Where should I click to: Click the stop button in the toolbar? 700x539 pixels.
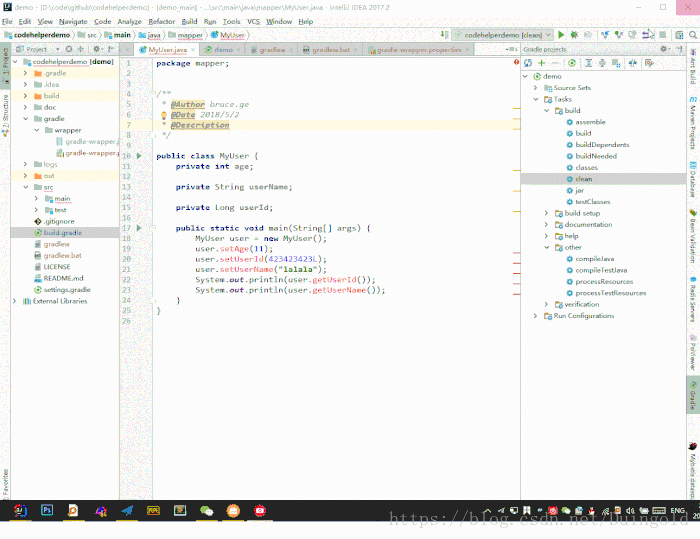pyautogui.click(x=662, y=35)
